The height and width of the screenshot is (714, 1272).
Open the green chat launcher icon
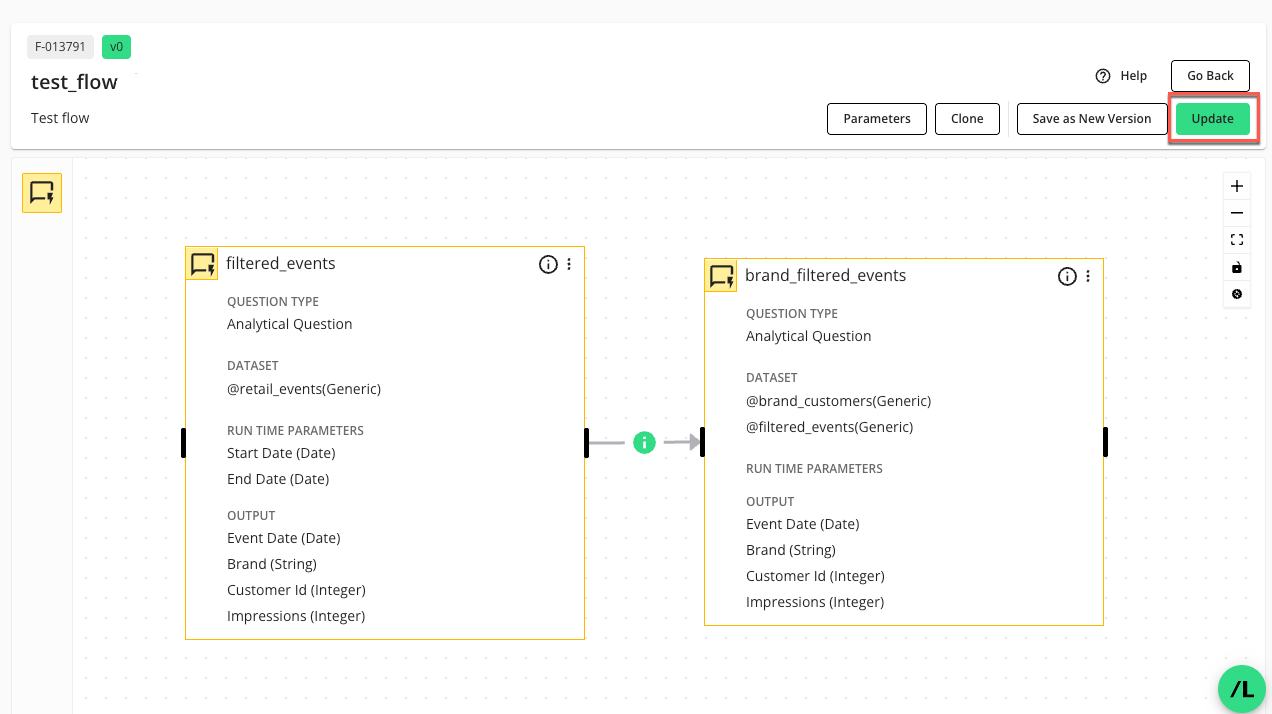pyautogui.click(x=1242, y=689)
